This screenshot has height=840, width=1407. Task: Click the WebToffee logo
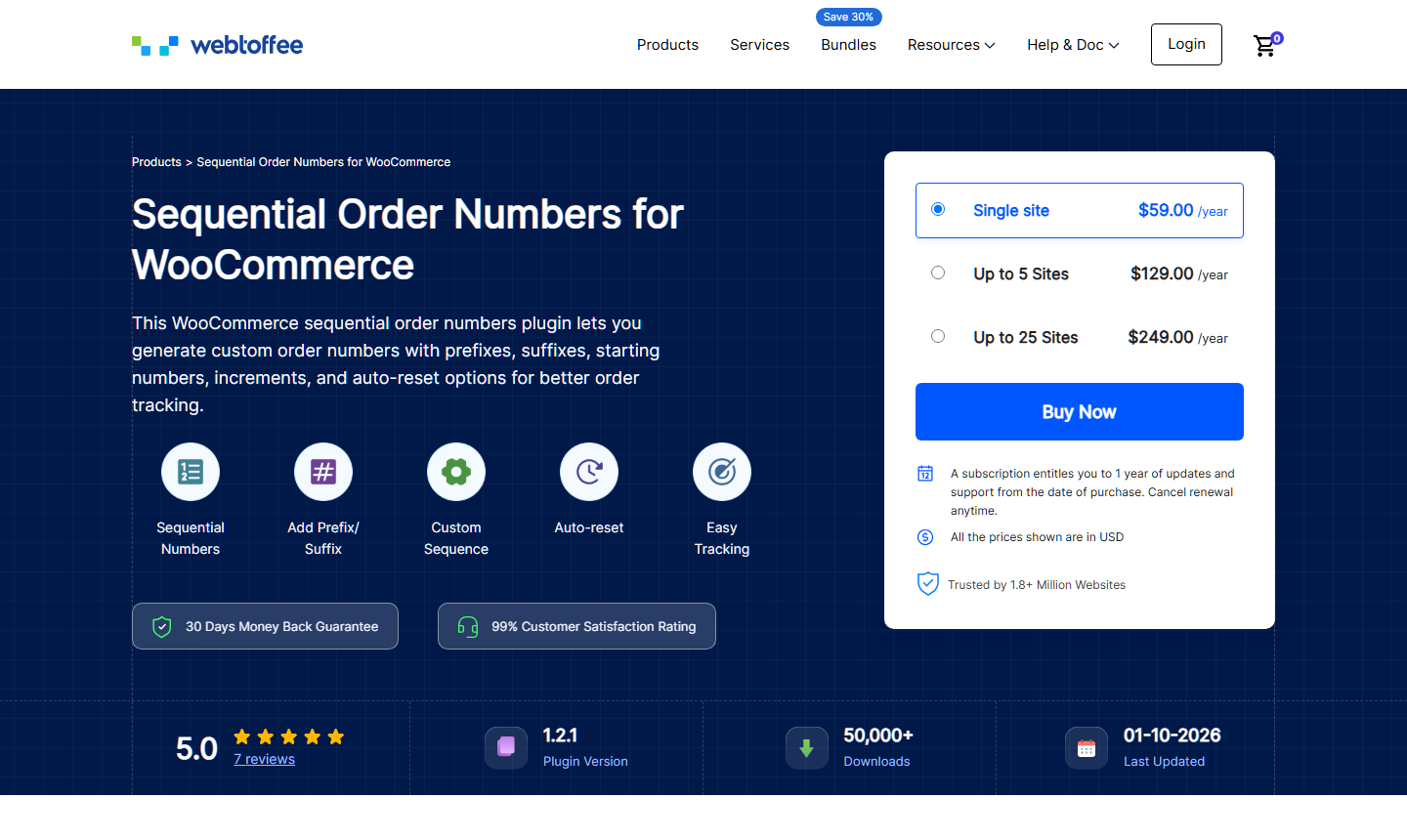217,45
